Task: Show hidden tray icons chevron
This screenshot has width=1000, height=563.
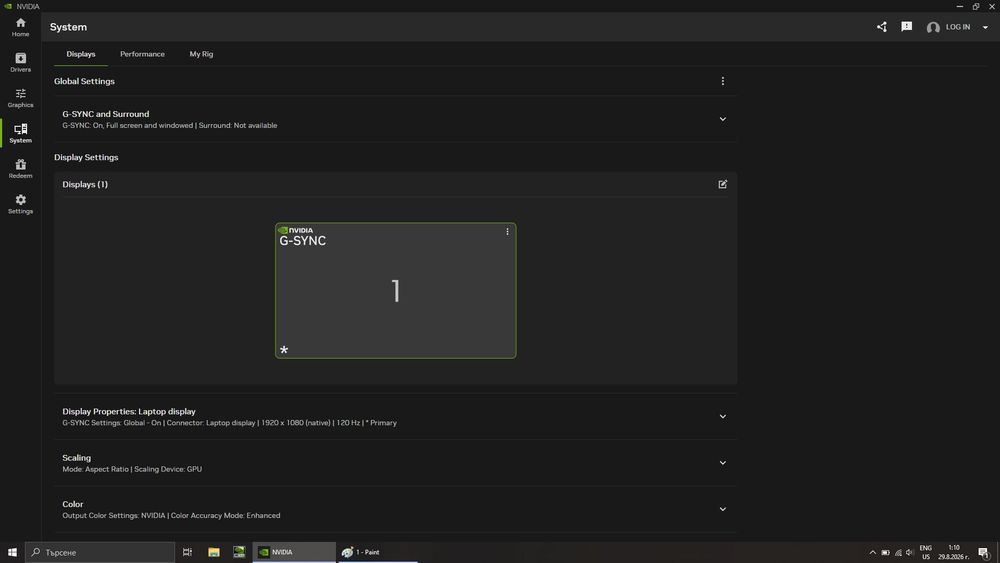Action: tap(872, 553)
